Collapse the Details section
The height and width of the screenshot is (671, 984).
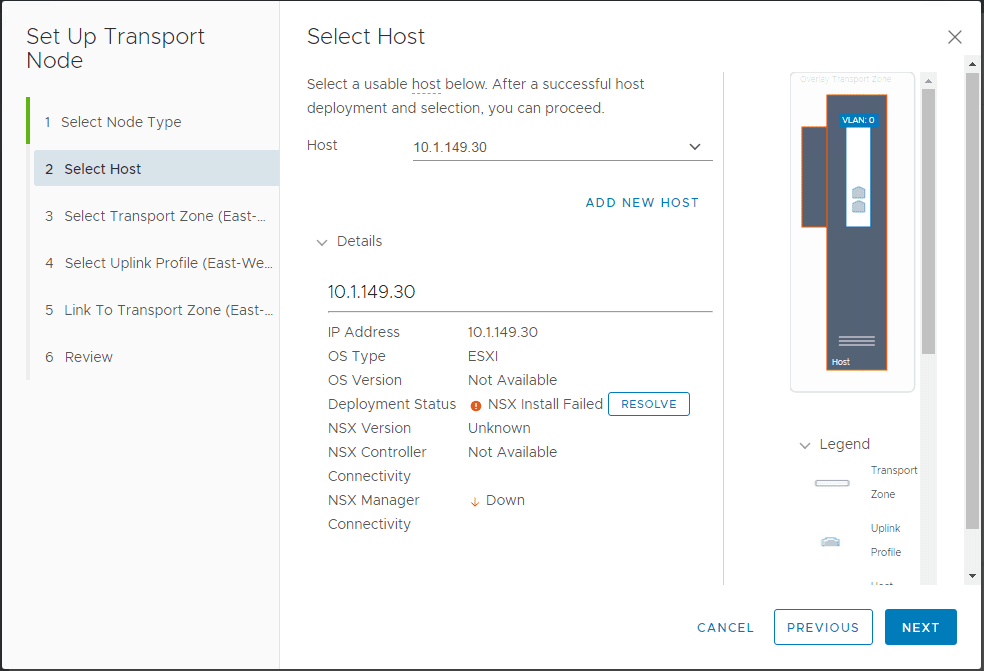point(322,241)
